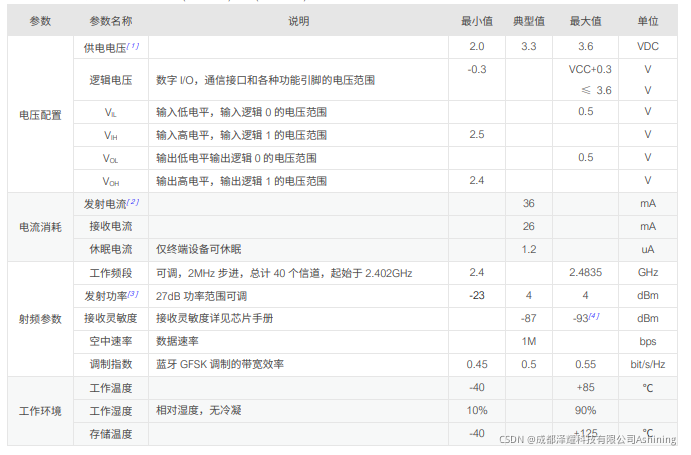This screenshot has height=455, width=691.
Task: Click the 26 typical receive current value
Action: point(528,226)
